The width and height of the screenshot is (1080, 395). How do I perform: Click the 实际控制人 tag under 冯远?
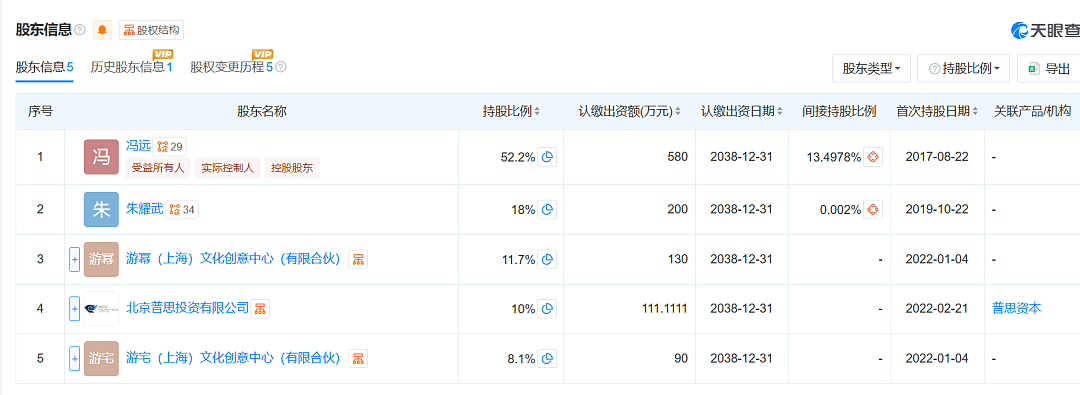coord(228,168)
